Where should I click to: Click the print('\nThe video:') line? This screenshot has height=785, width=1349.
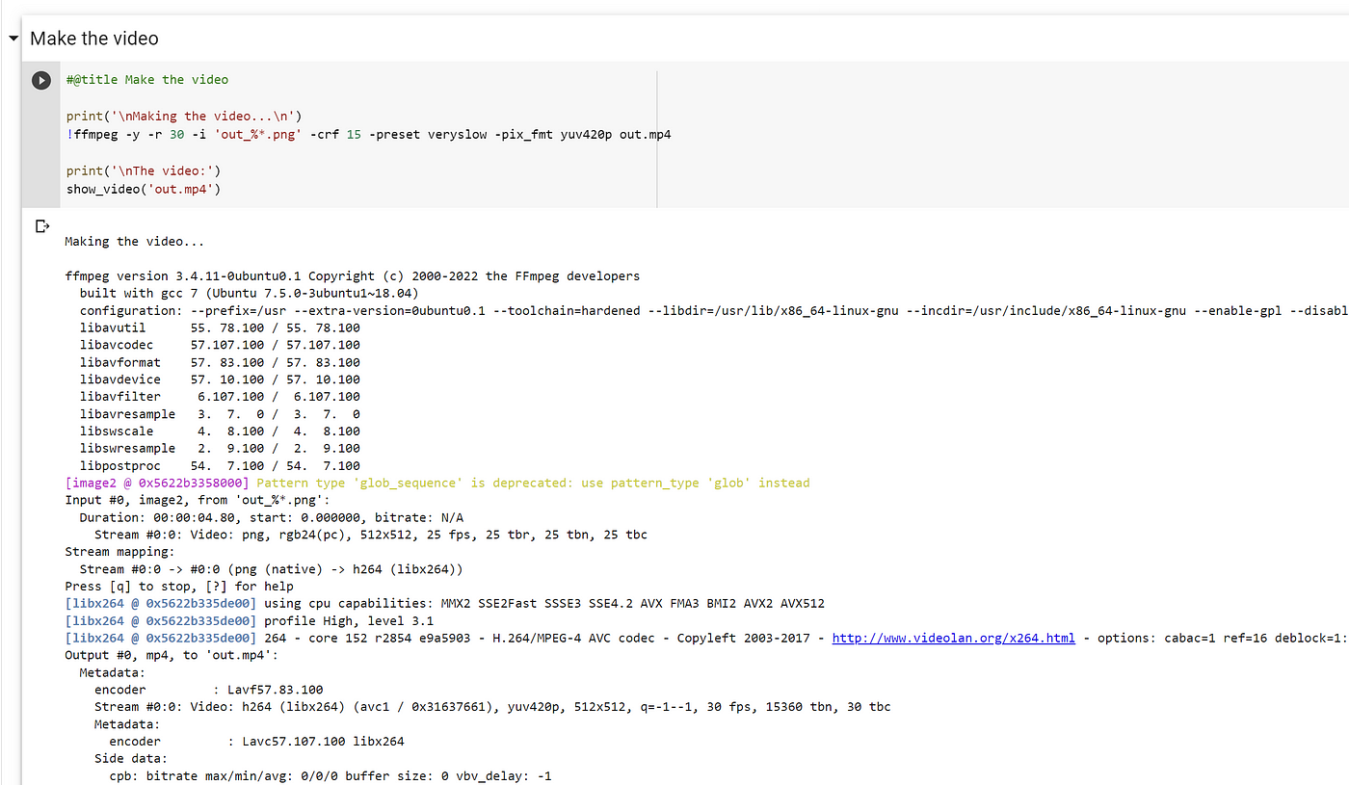(x=143, y=170)
